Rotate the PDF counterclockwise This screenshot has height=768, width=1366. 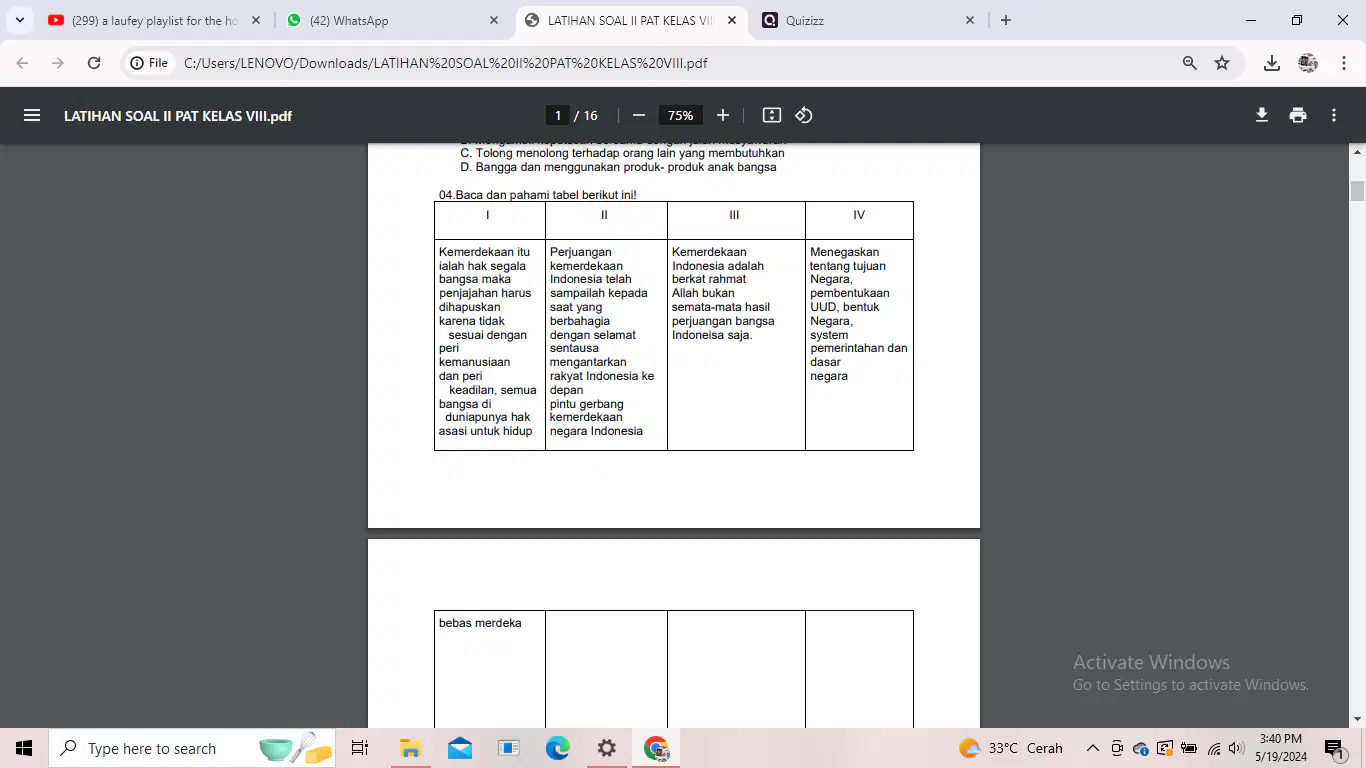click(x=804, y=115)
